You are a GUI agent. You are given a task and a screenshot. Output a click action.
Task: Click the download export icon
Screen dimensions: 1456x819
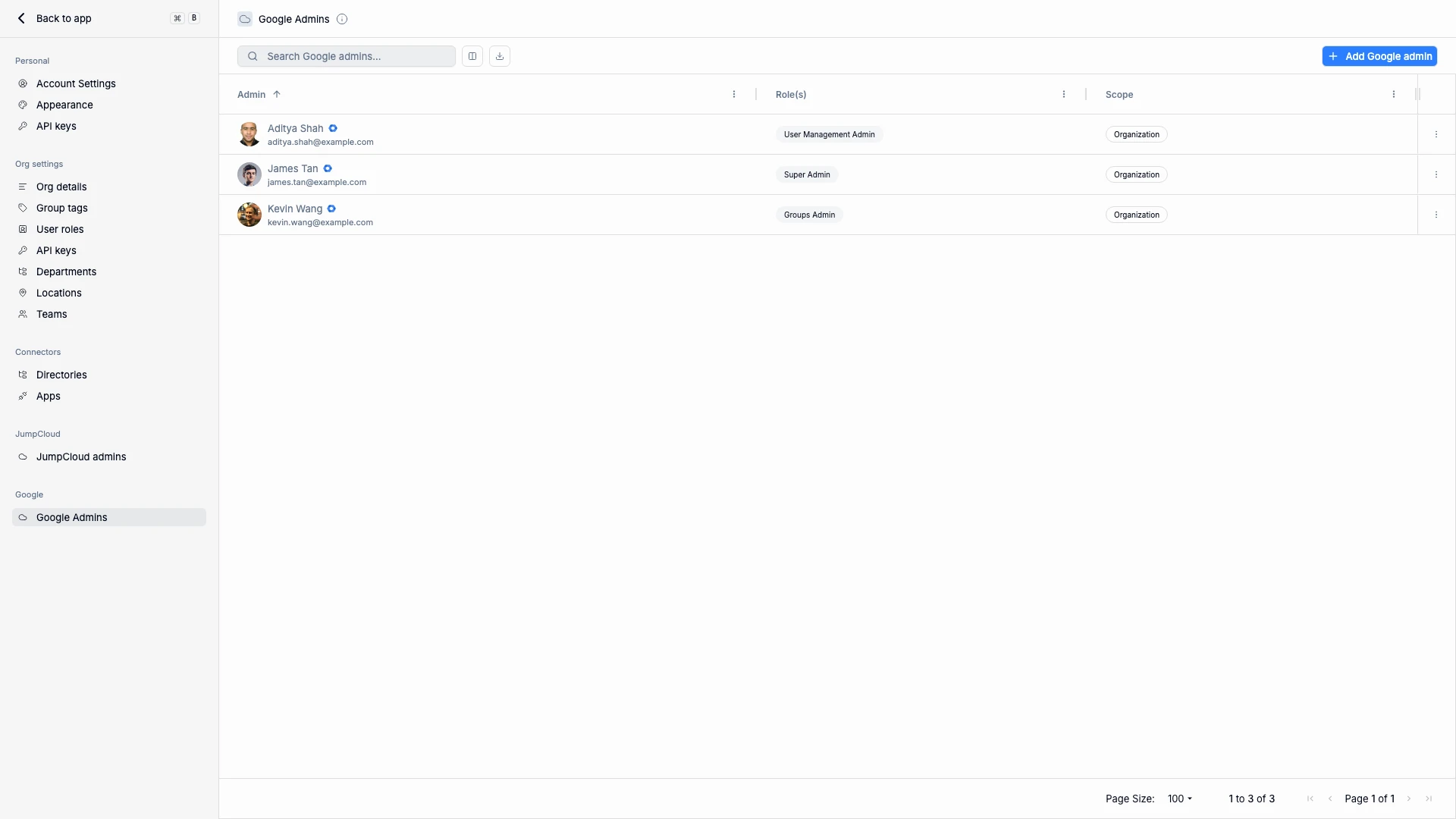(499, 55)
